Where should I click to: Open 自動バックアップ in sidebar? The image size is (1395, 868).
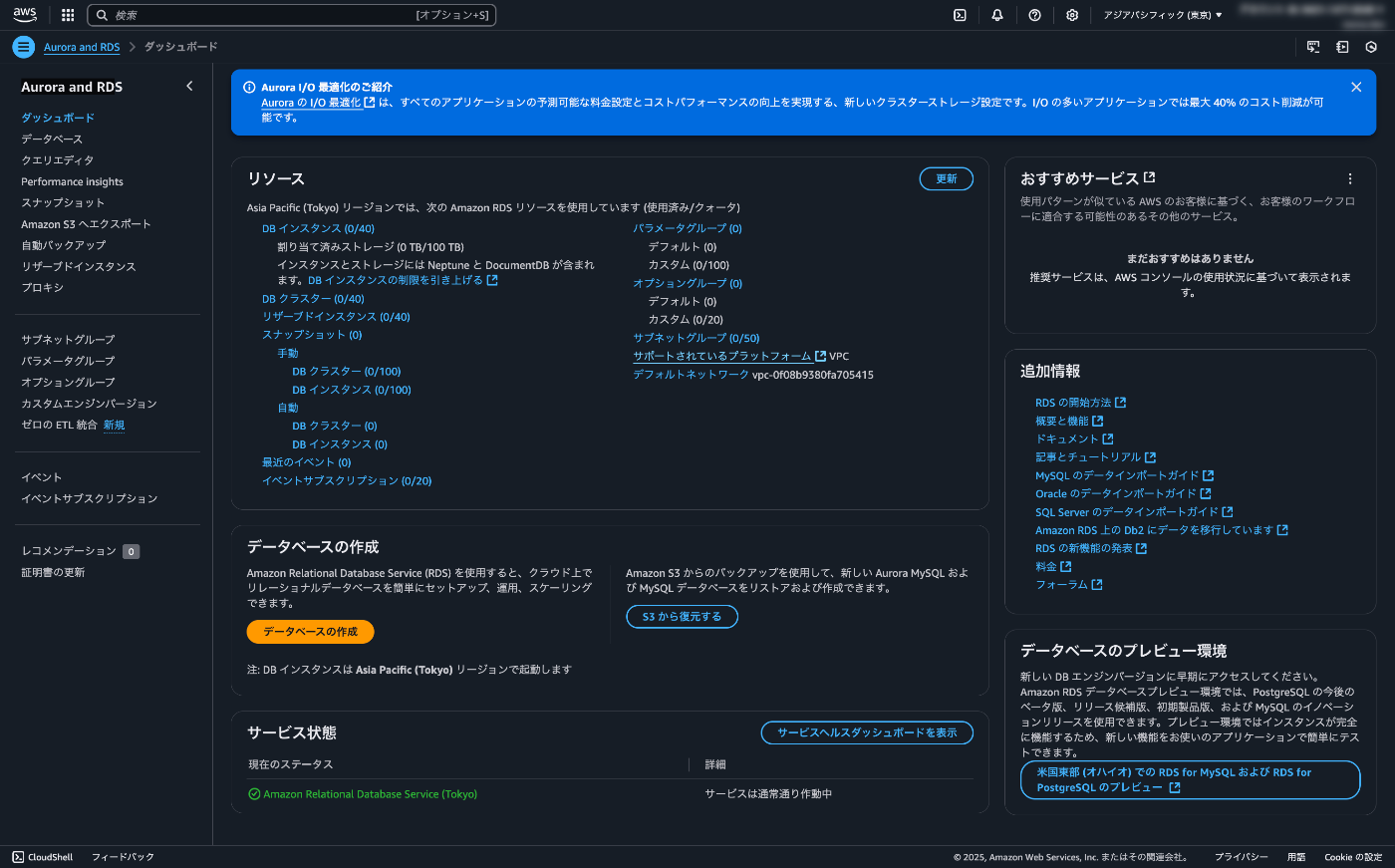64,245
